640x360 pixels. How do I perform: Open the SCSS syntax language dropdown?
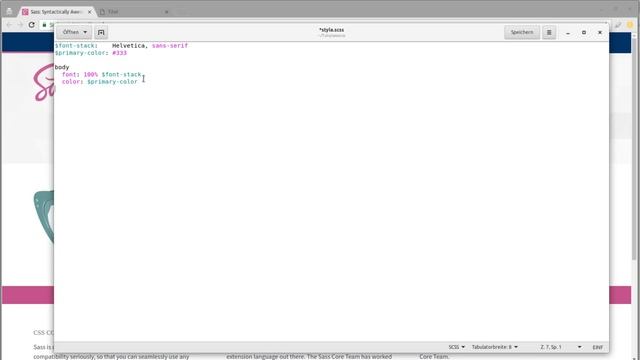point(457,347)
